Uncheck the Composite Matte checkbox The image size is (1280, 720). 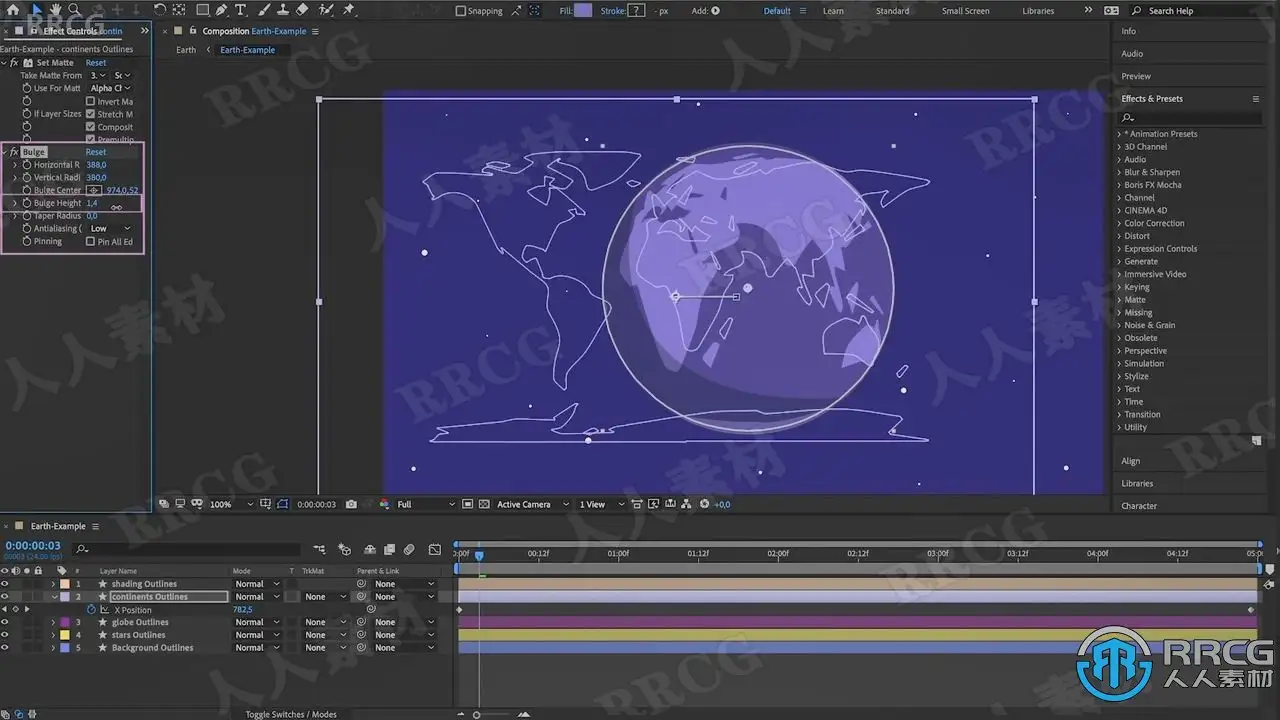click(91, 127)
